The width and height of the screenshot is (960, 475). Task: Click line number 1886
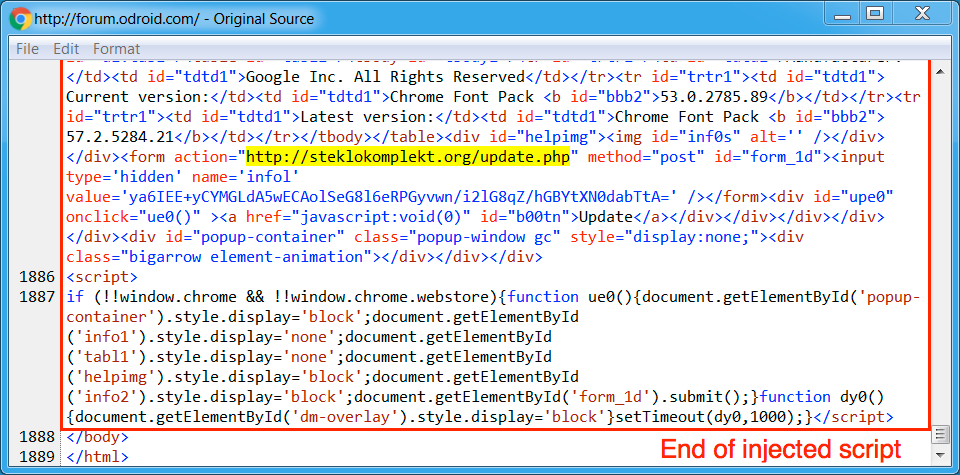coord(39,277)
